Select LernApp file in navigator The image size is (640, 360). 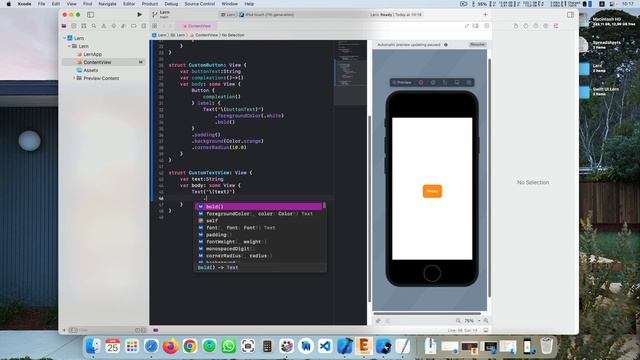[x=93, y=54]
